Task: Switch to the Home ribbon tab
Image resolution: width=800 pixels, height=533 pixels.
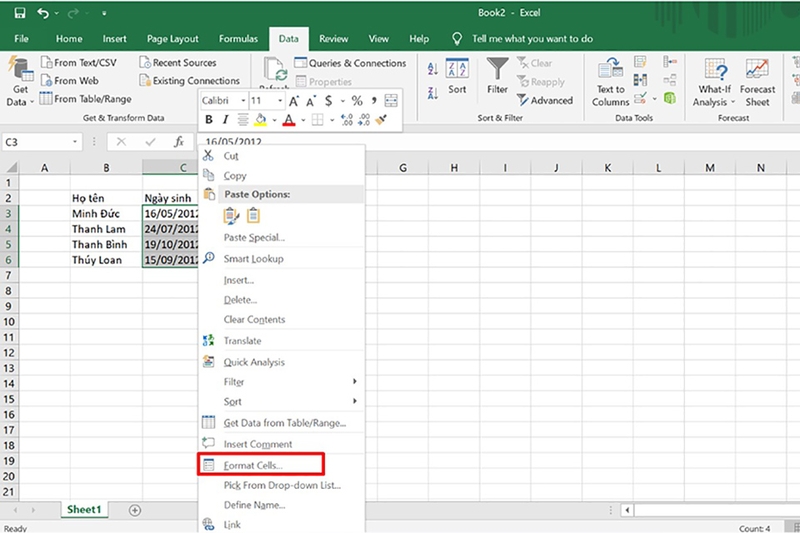Action: tap(69, 39)
